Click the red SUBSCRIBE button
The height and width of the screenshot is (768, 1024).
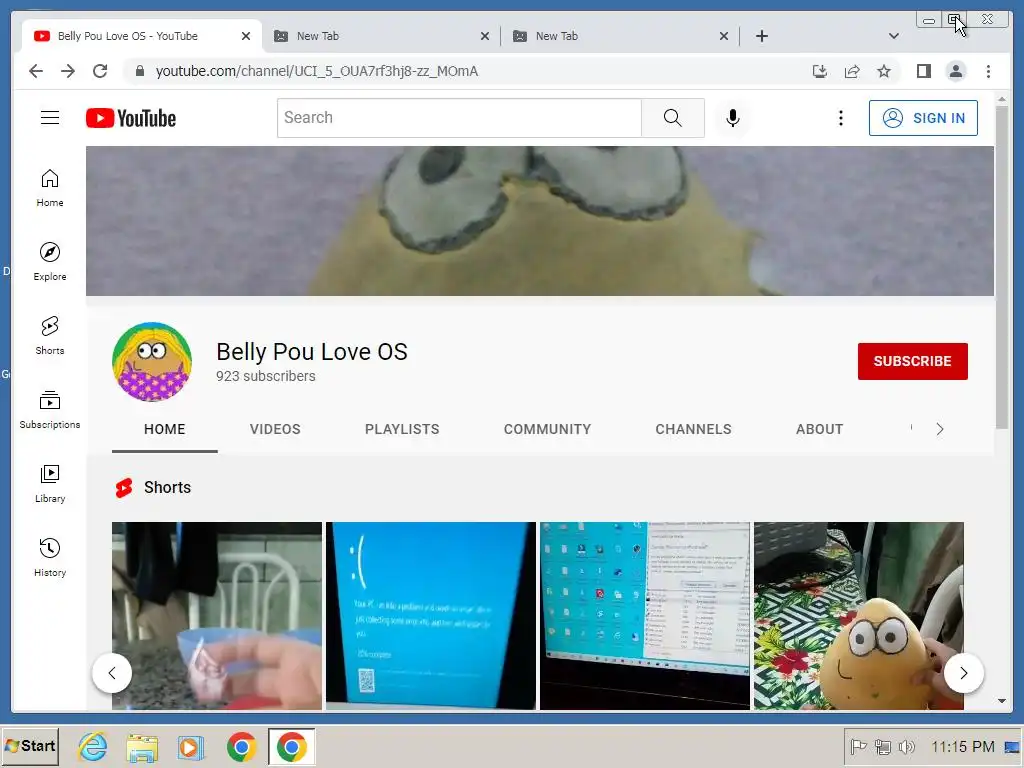click(x=912, y=361)
